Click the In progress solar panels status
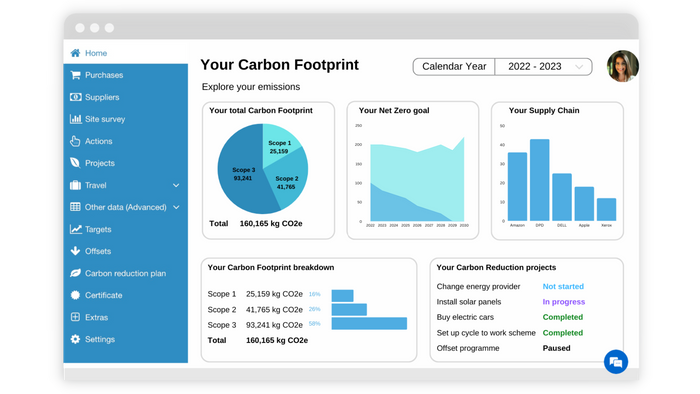Viewport: 700px width, 394px height. [x=563, y=302]
